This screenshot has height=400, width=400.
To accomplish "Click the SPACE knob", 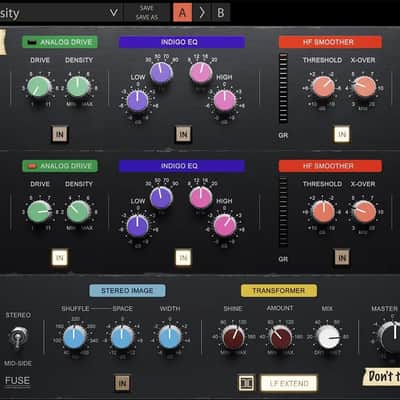I will click(122, 337).
